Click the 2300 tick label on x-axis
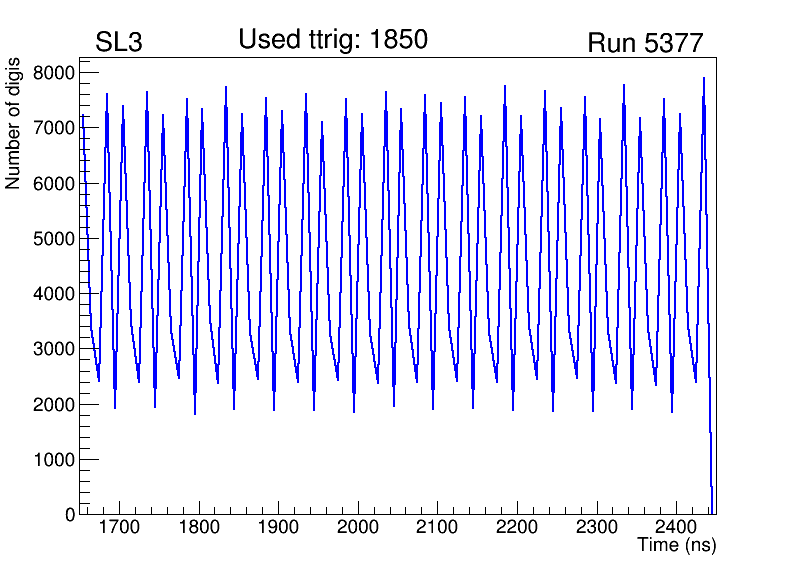Viewport: 796px width, 572px height. 596,527
